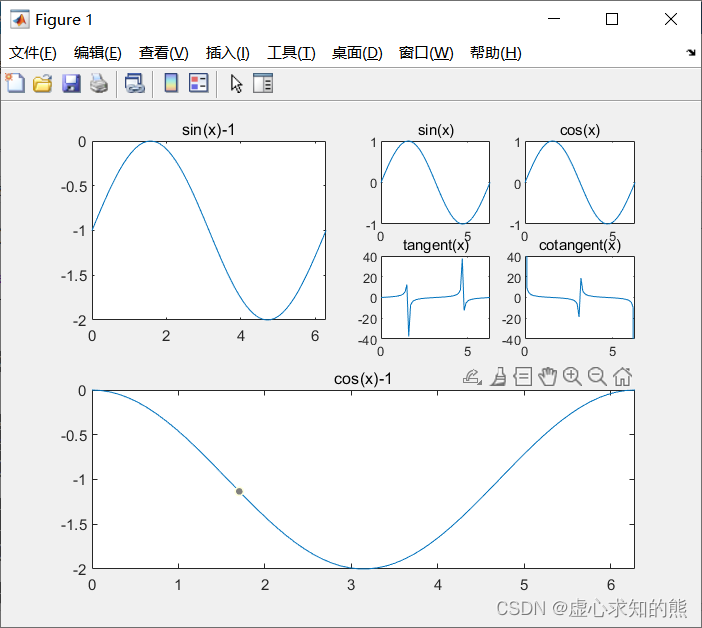
Task: Click the dock figure arrow icon
Action: point(691,53)
